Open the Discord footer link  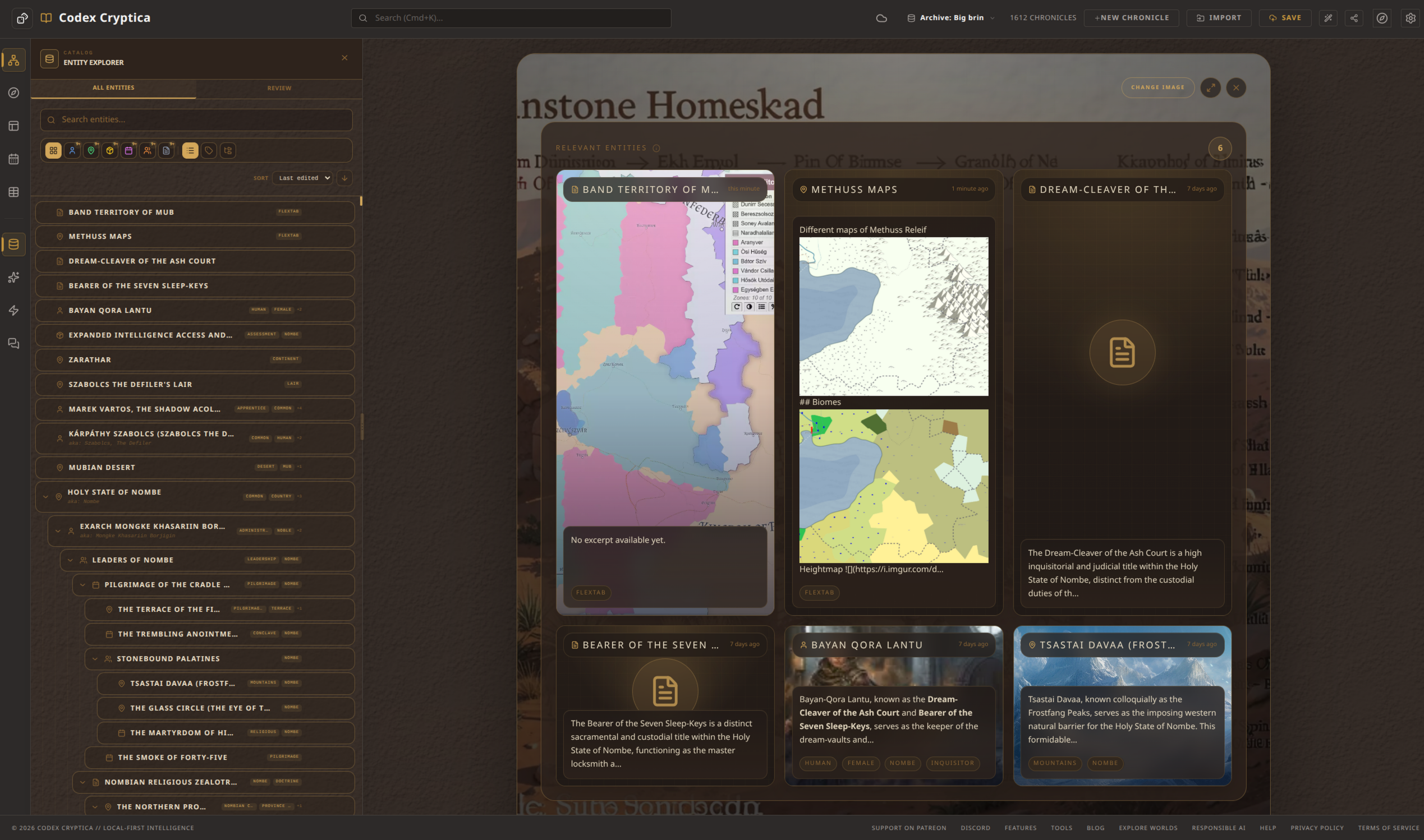(x=975, y=828)
